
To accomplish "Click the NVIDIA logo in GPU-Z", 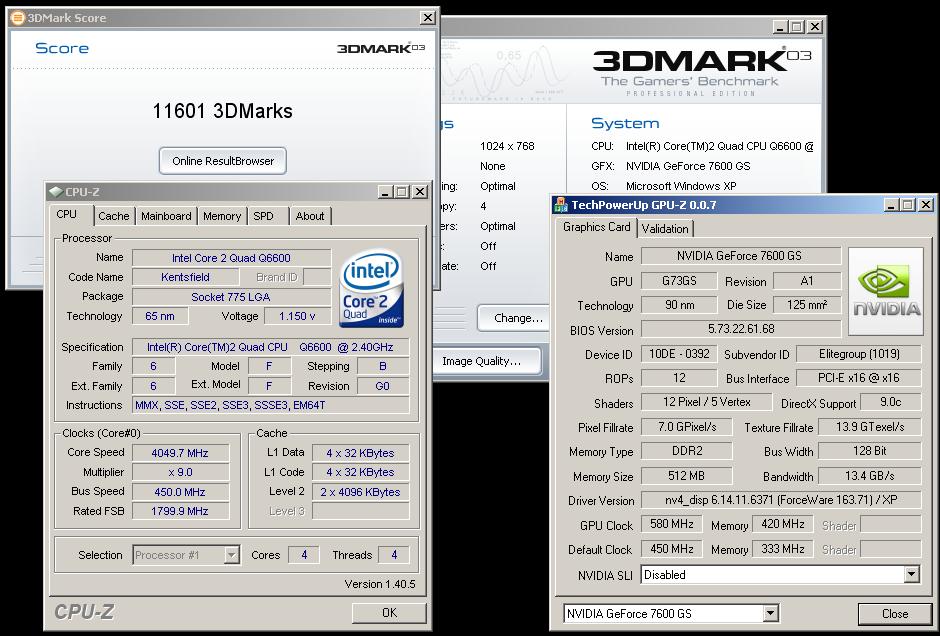I will (886, 291).
